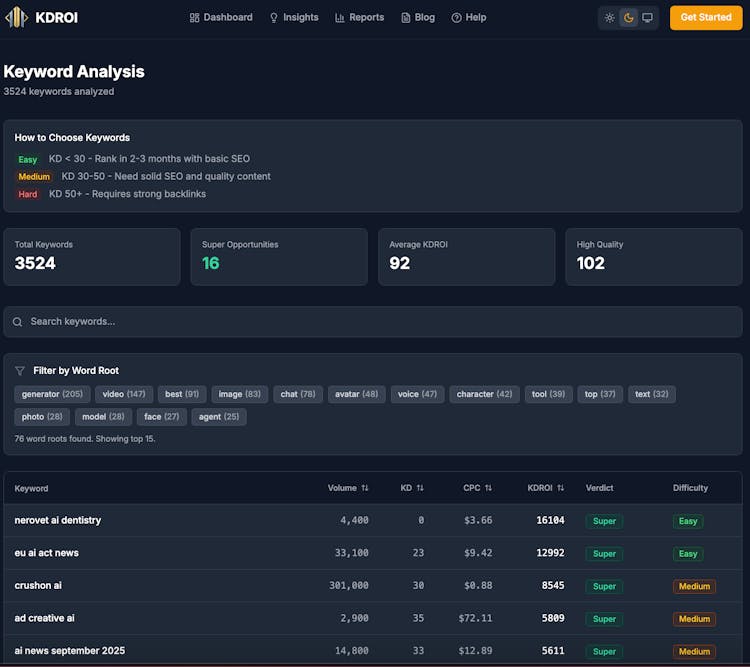Select dark theme moon icon
The width and height of the screenshot is (750, 667).
[x=629, y=17]
